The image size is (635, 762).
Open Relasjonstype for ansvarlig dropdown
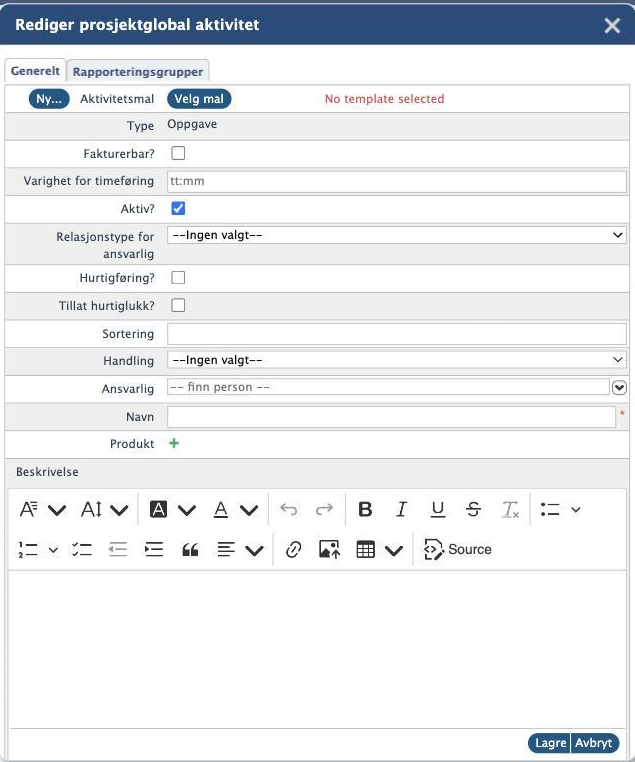tap(396, 235)
